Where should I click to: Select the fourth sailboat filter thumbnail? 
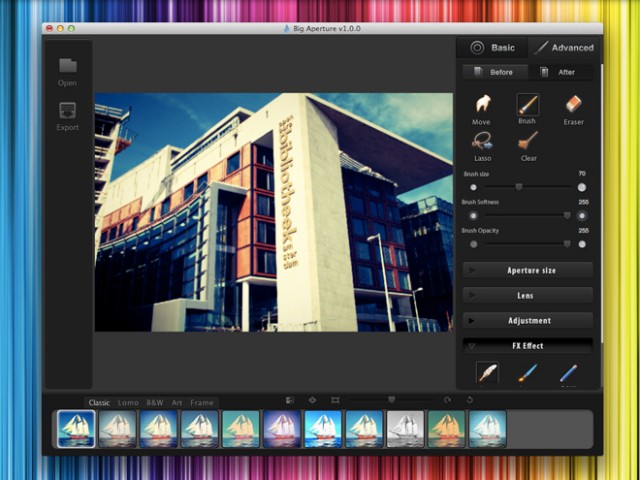click(200, 429)
